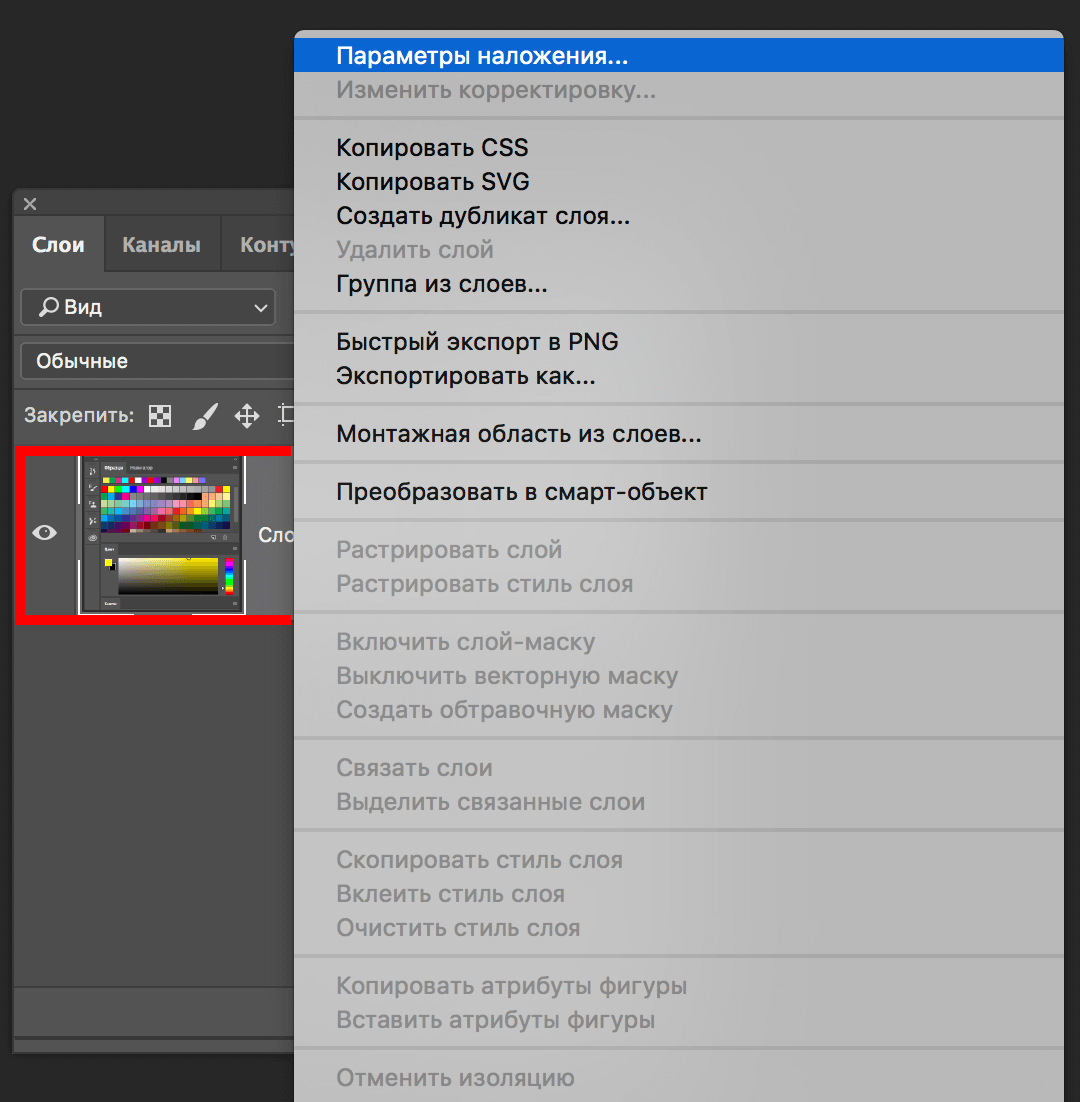Viewport: 1080px width, 1102px height.
Task: Click the close icon above the Layers panel
Action: pyautogui.click(x=29, y=203)
